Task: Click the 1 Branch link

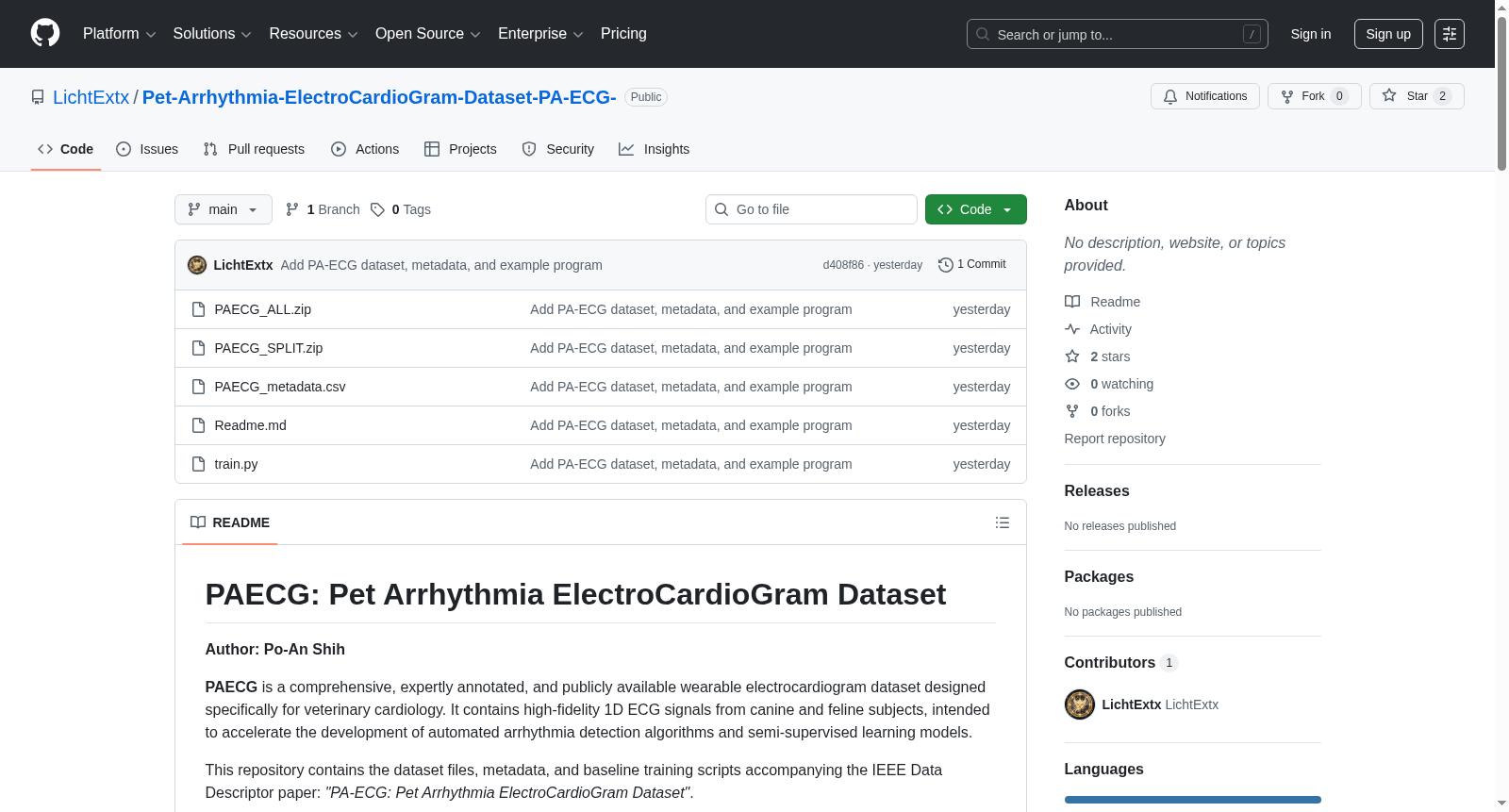Action: click(x=323, y=209)
